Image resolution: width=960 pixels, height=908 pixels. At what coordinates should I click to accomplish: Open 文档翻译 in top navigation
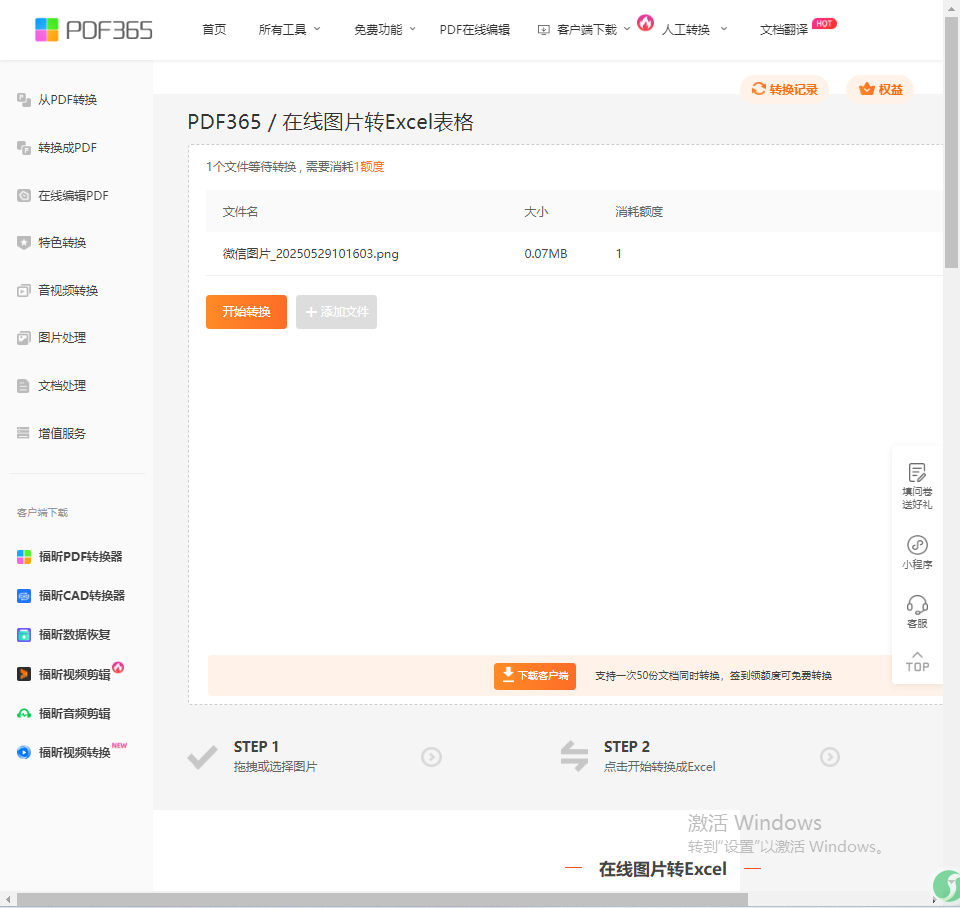pos(784,29)
